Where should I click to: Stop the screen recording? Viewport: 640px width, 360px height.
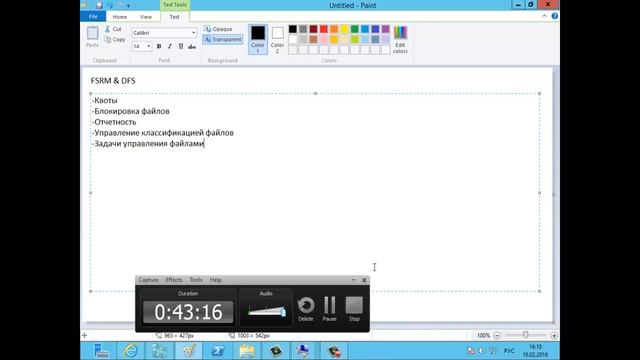354,309
